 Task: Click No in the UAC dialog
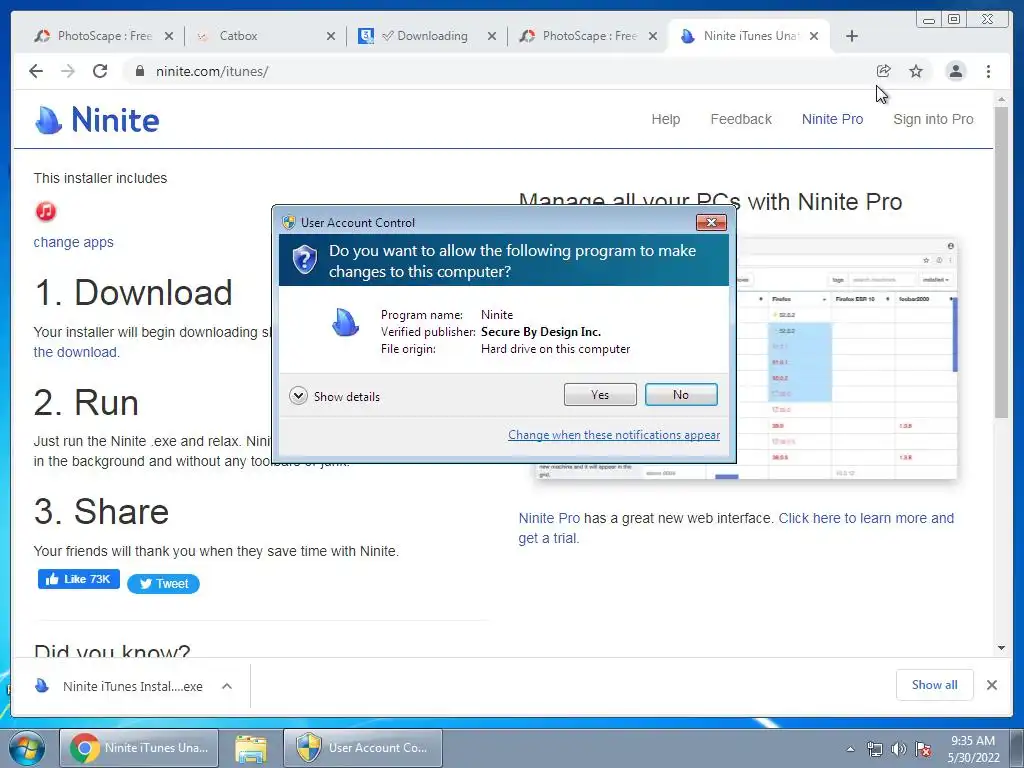(681, 394)
